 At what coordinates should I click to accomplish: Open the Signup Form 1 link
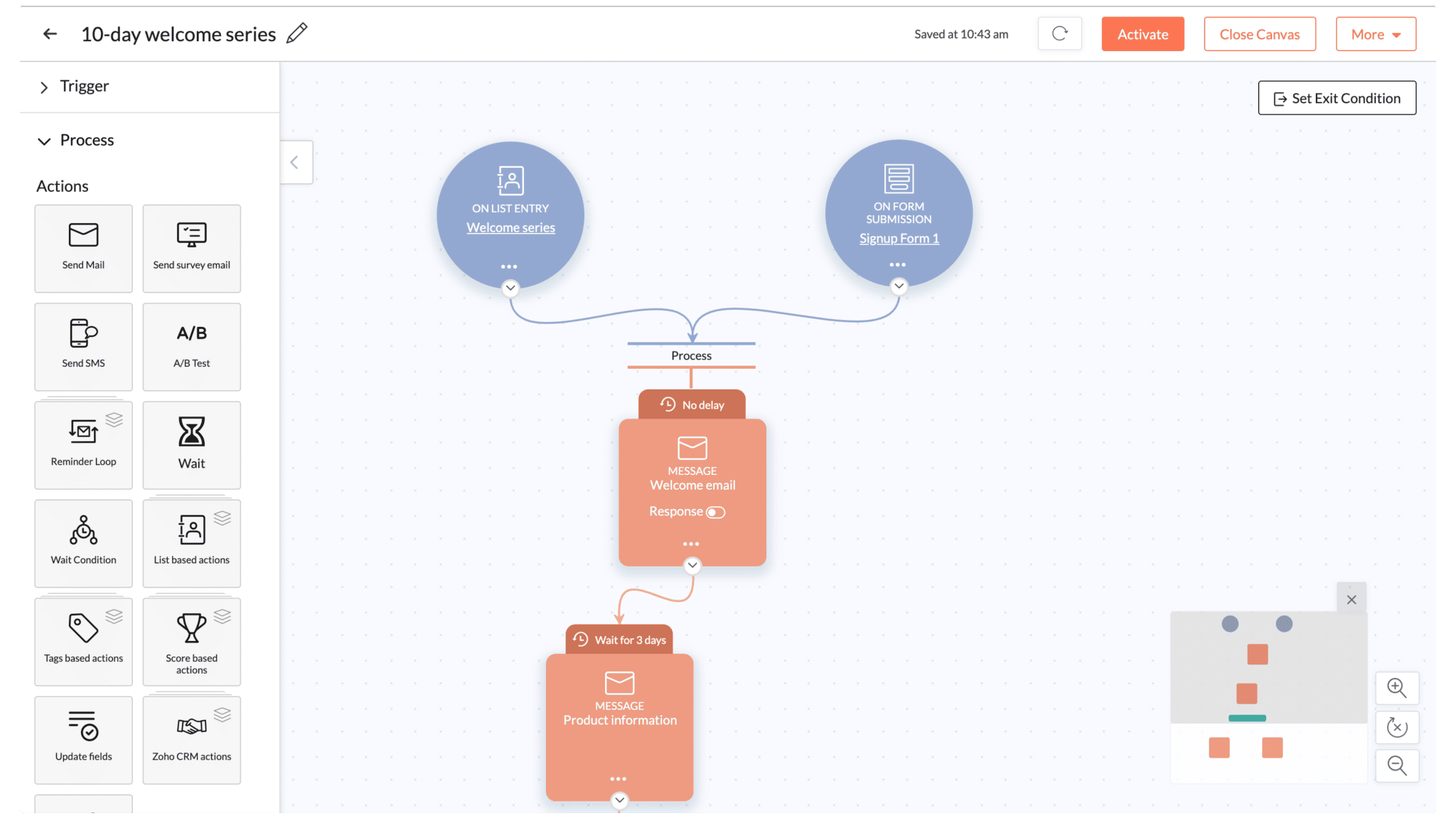pos(899,238)
